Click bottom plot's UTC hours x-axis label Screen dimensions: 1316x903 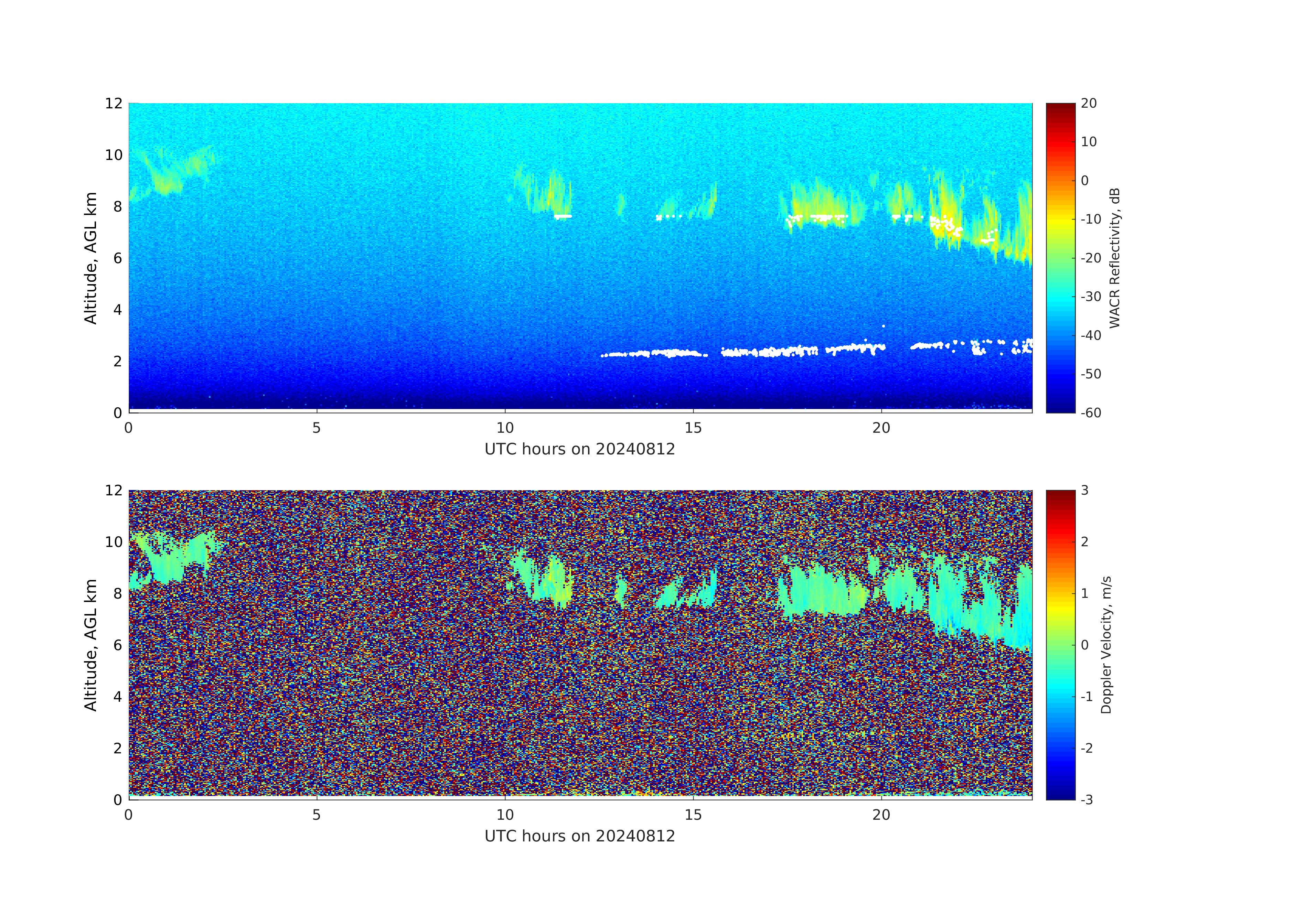(x=579, y=836)
